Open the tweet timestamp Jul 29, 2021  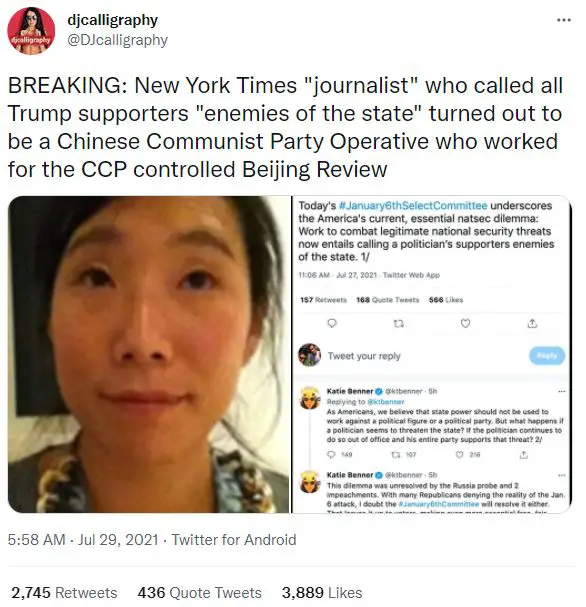pos(83,540)
